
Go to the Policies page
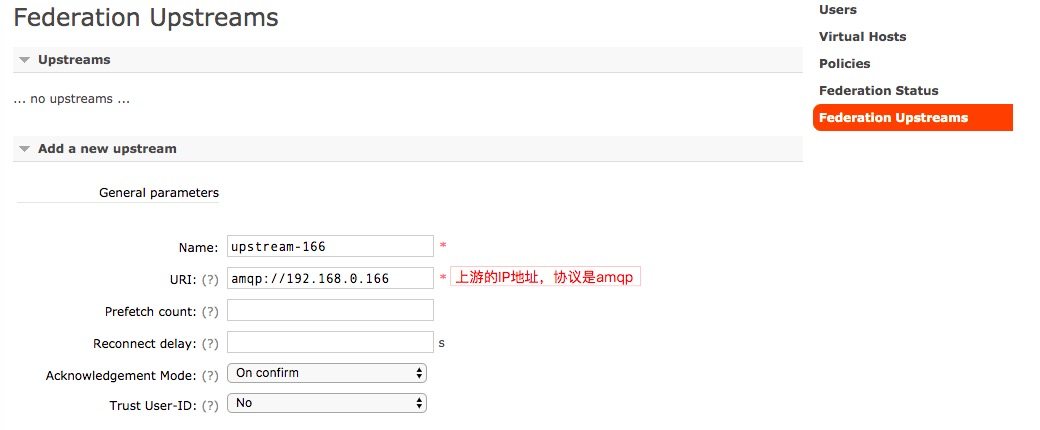coord(844,64)
